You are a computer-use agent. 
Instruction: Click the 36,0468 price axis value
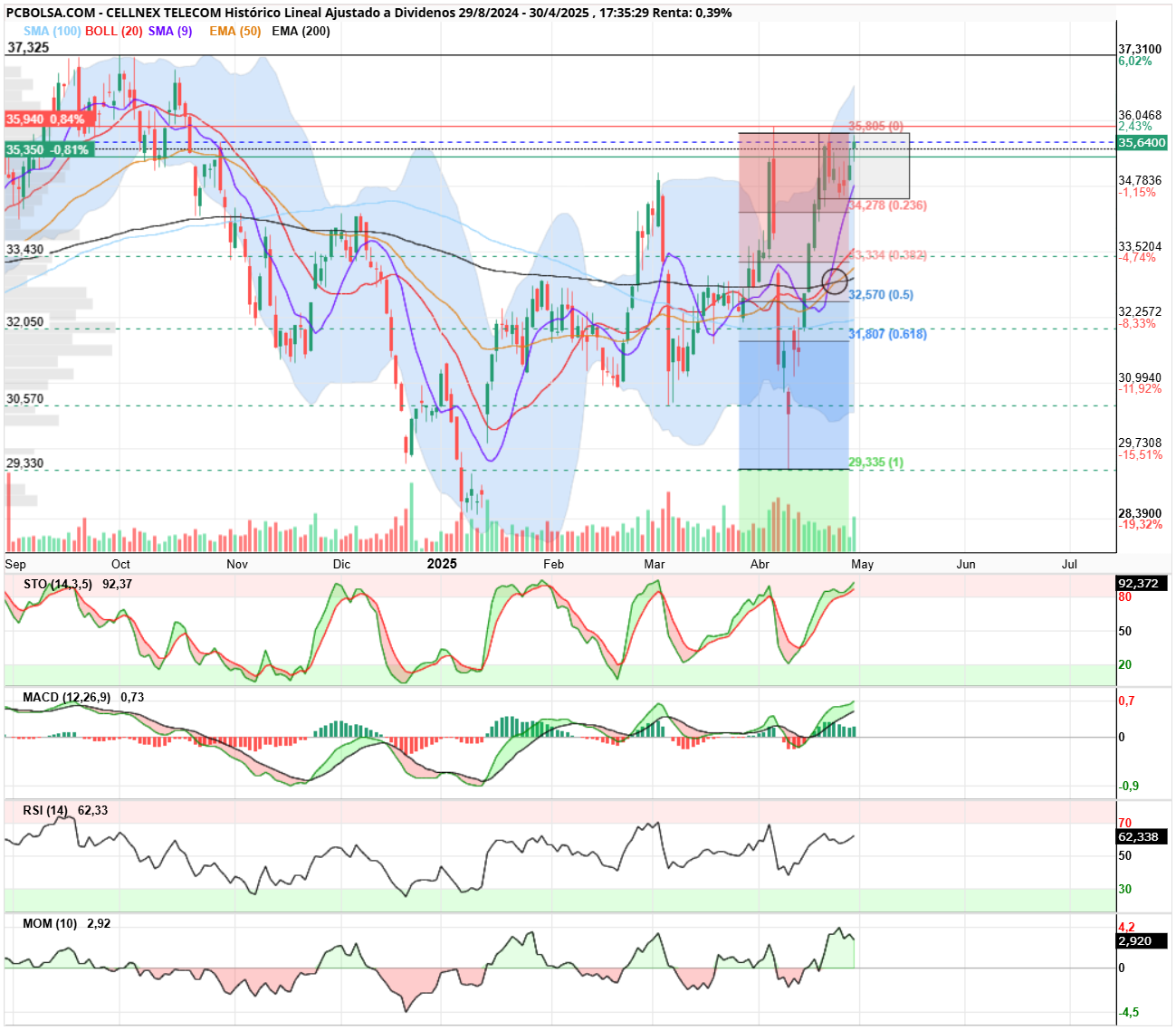(x=1140, y=115)
